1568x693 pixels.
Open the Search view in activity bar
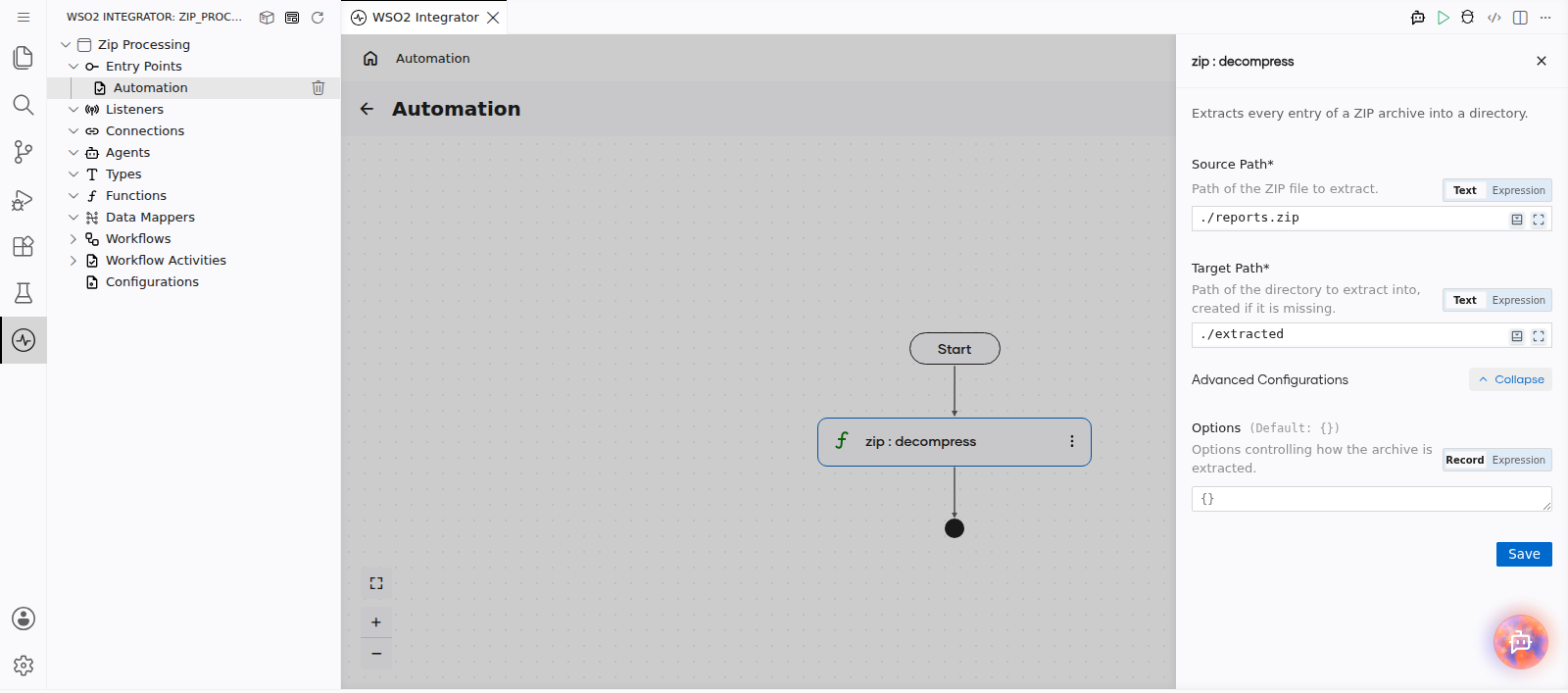(x=24, y=105)
